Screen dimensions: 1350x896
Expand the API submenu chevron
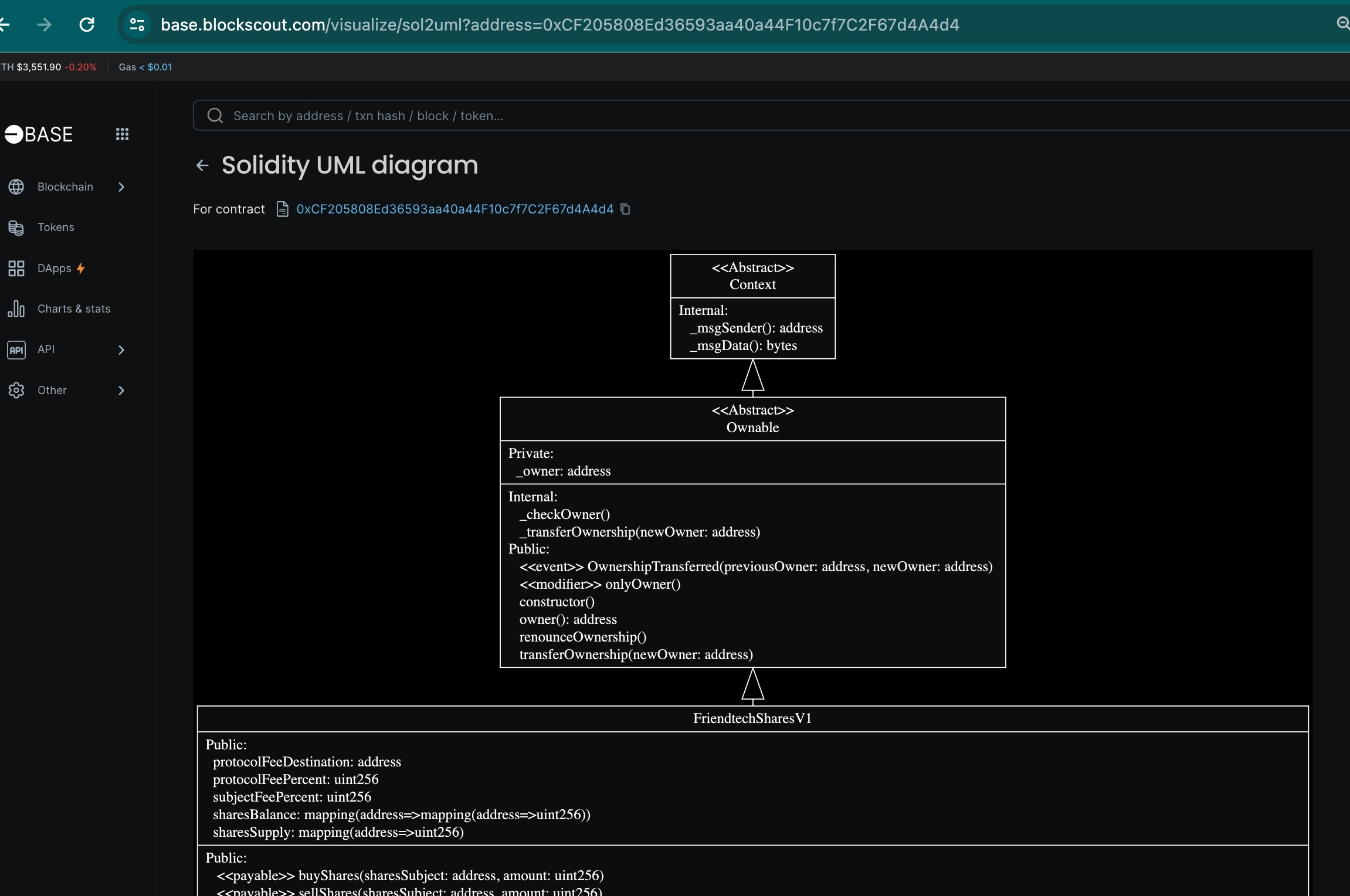pyautogui.click(x=121, y=350)
